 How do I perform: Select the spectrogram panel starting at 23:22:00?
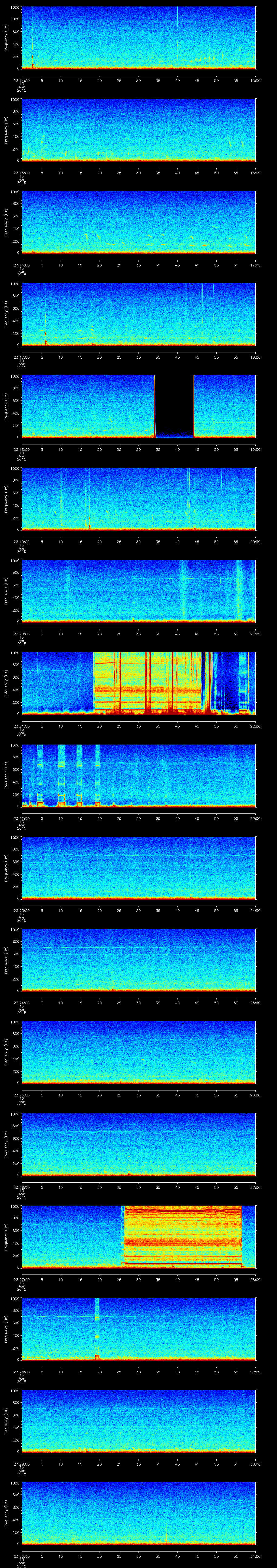138,775
